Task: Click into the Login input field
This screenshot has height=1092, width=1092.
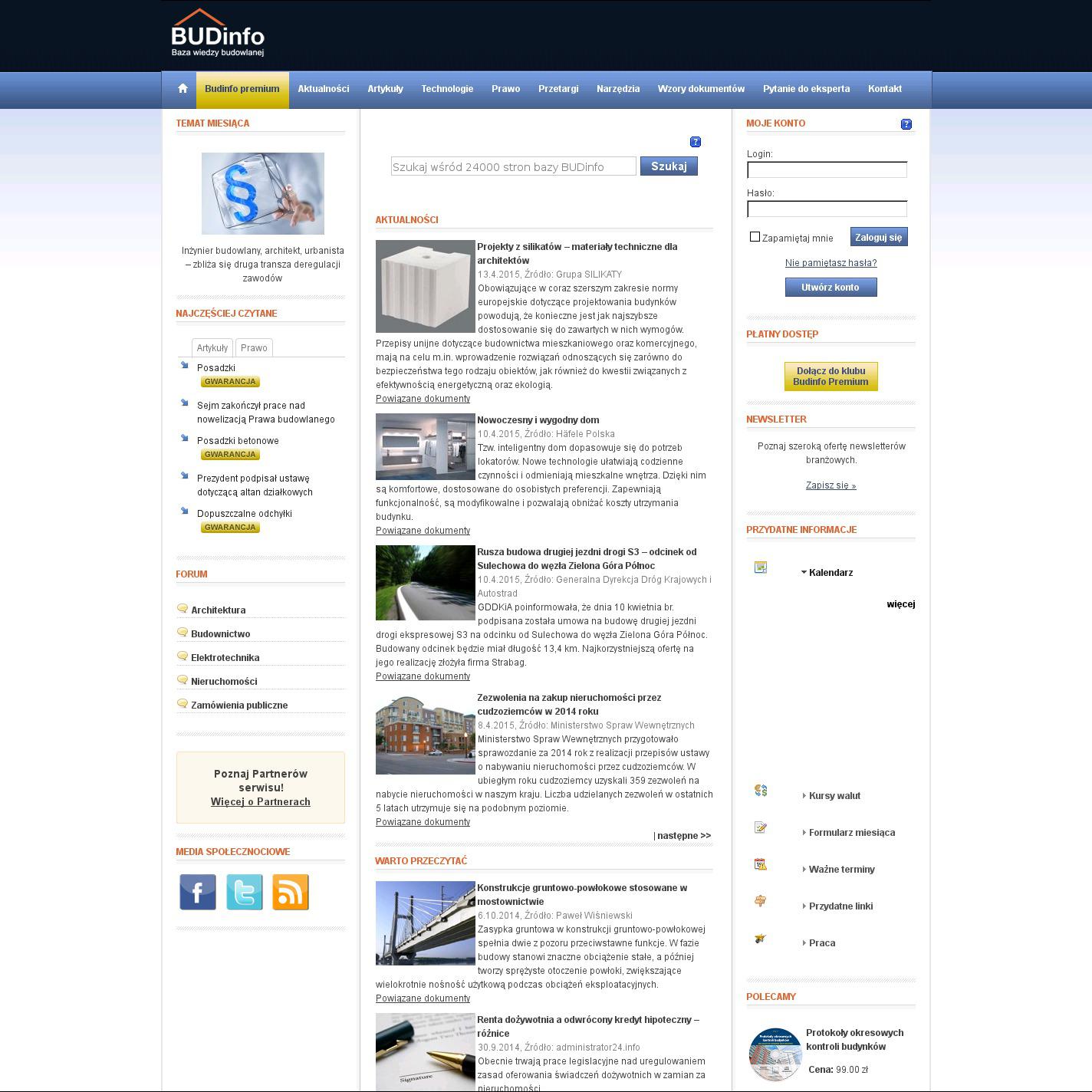Action: (x=827, y=170)
